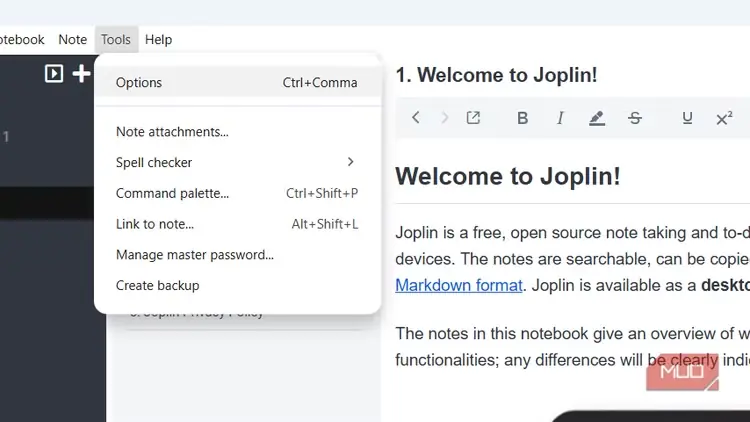Apply highlight formatting icon
The image size is (750, 422).
[x=597, y=118]
